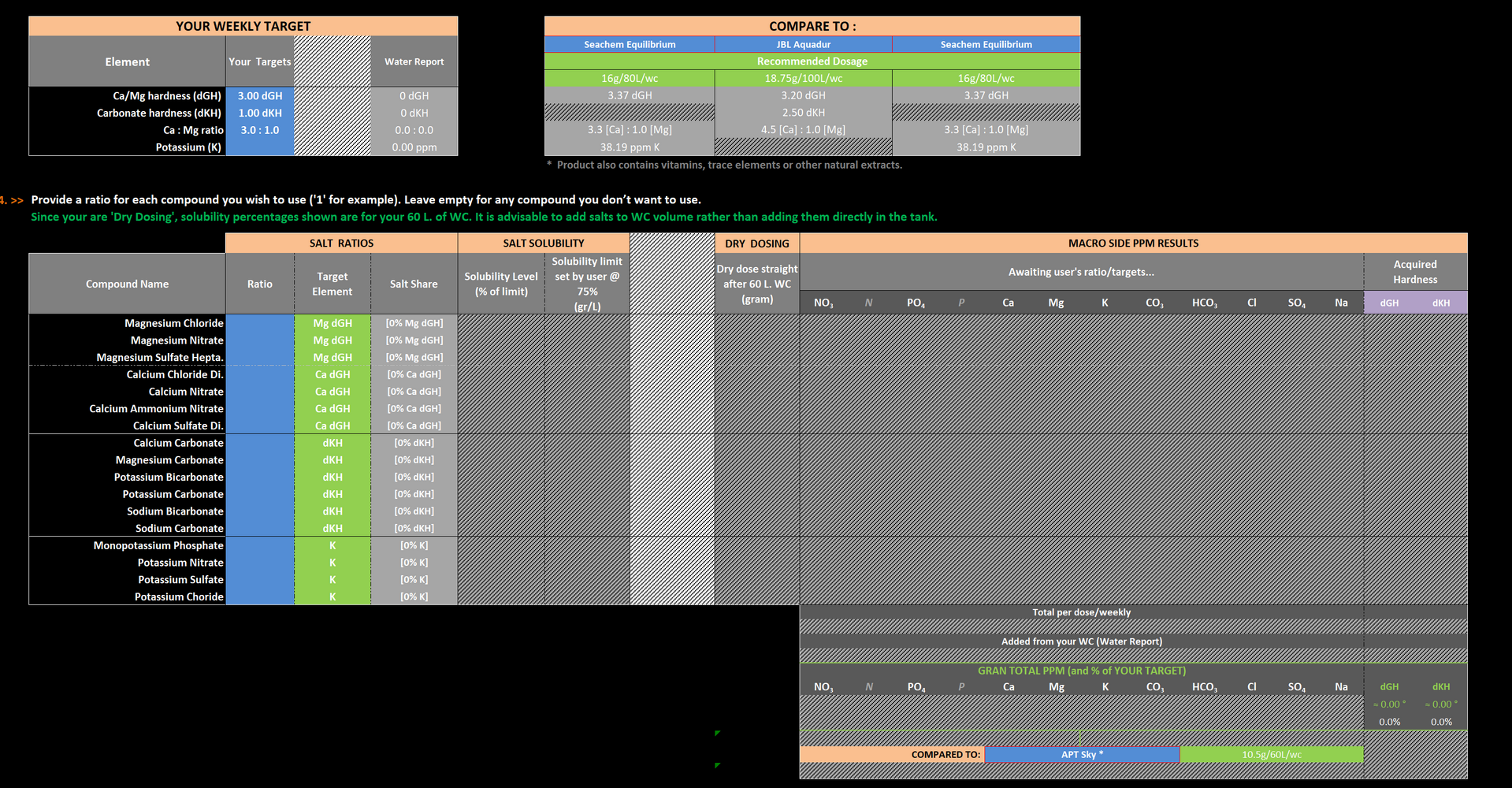Select the Calcium Ammonium Nitrate compound name
This screenshot has height=788, width=1512.
(156, 408)
